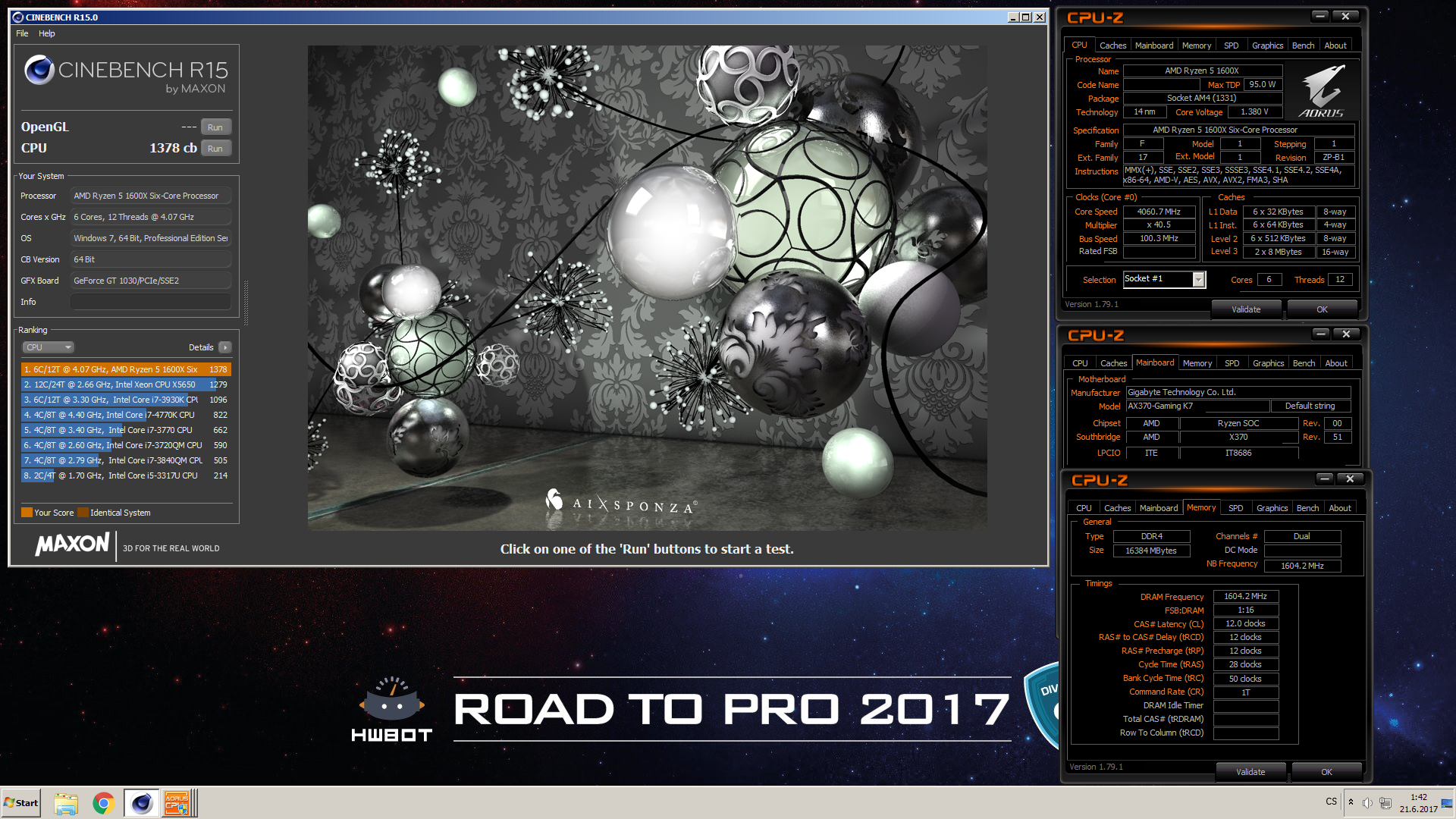Click the Identical System legend swatch

click(x=83, y=513)
